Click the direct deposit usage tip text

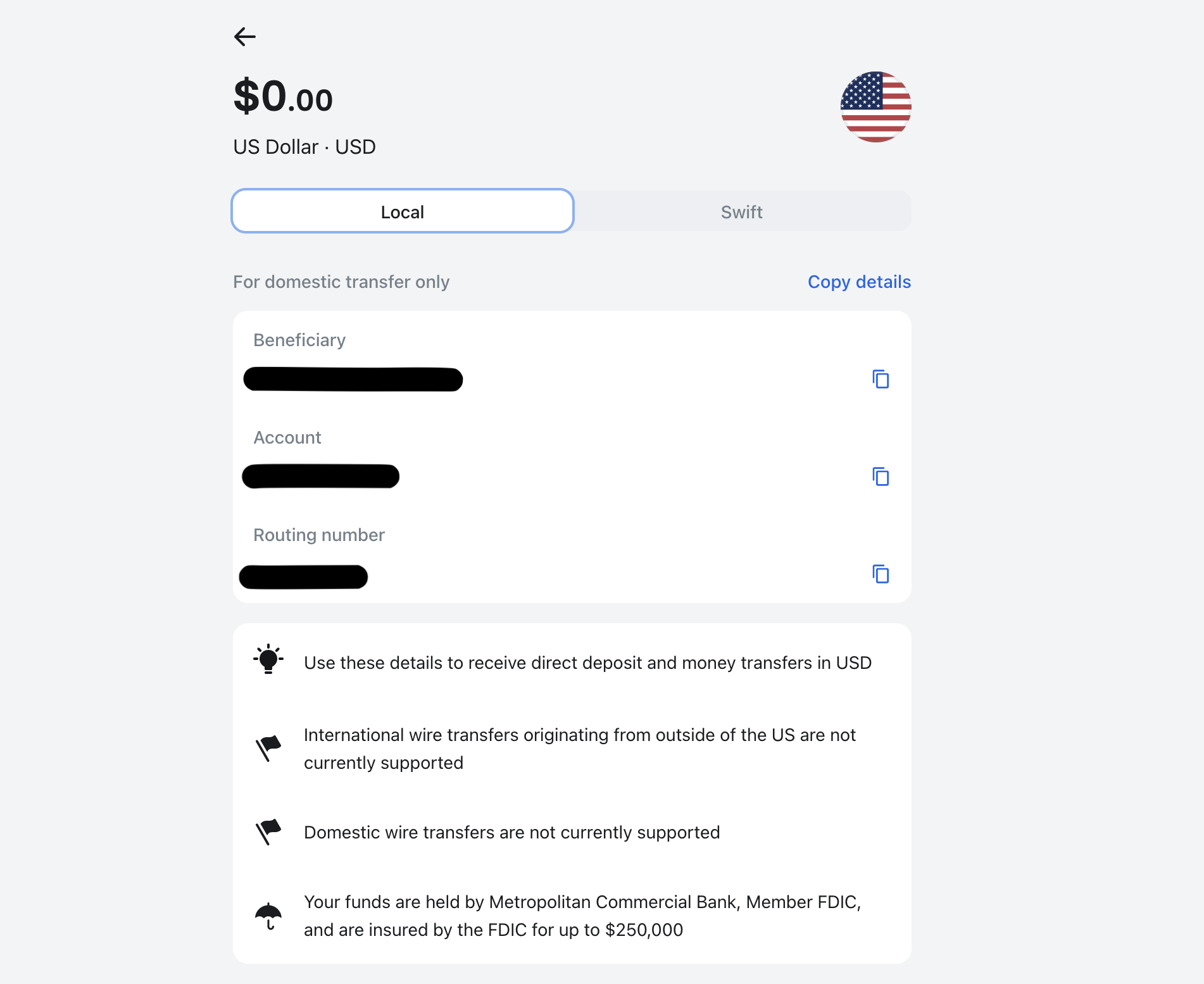pos(587,663)
